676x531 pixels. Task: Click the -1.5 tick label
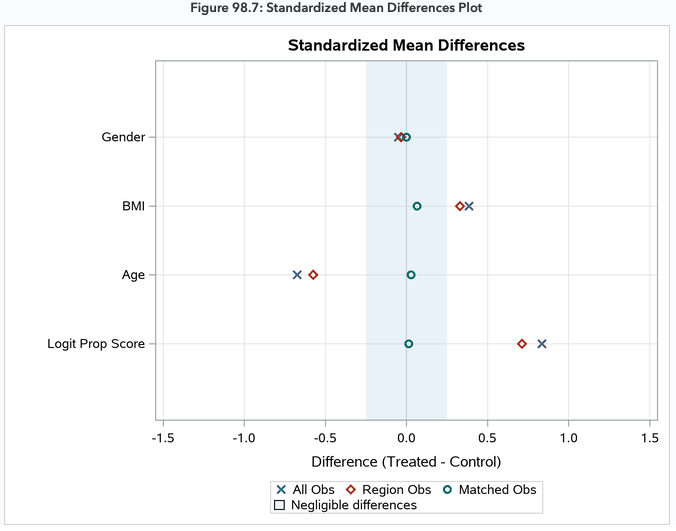tap(162, 438)
